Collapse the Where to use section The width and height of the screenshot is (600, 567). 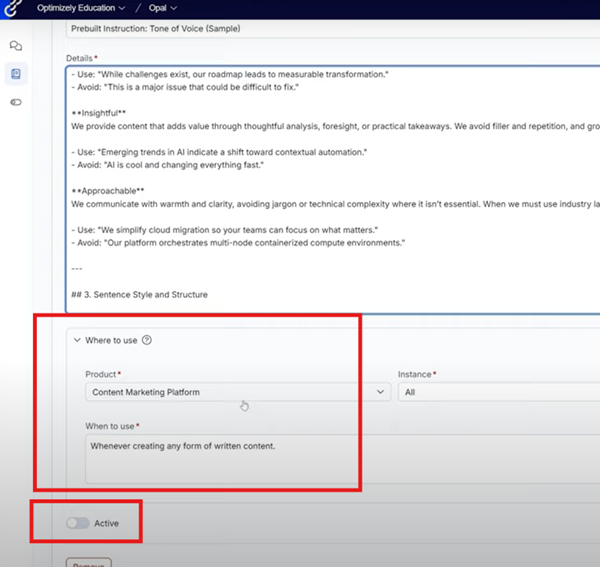point(77,340)
